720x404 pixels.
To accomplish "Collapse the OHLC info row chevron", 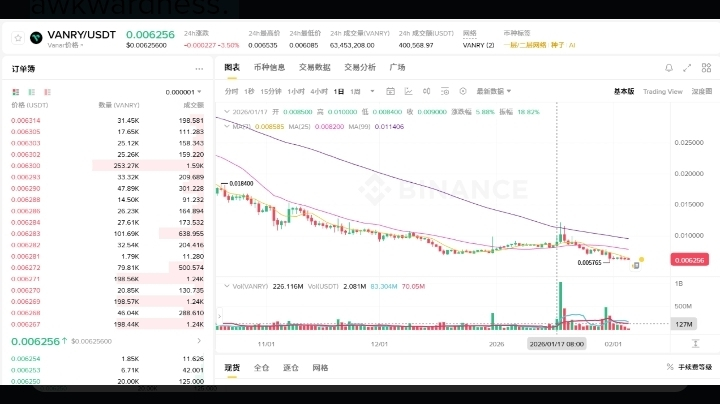I will [226, 112].
